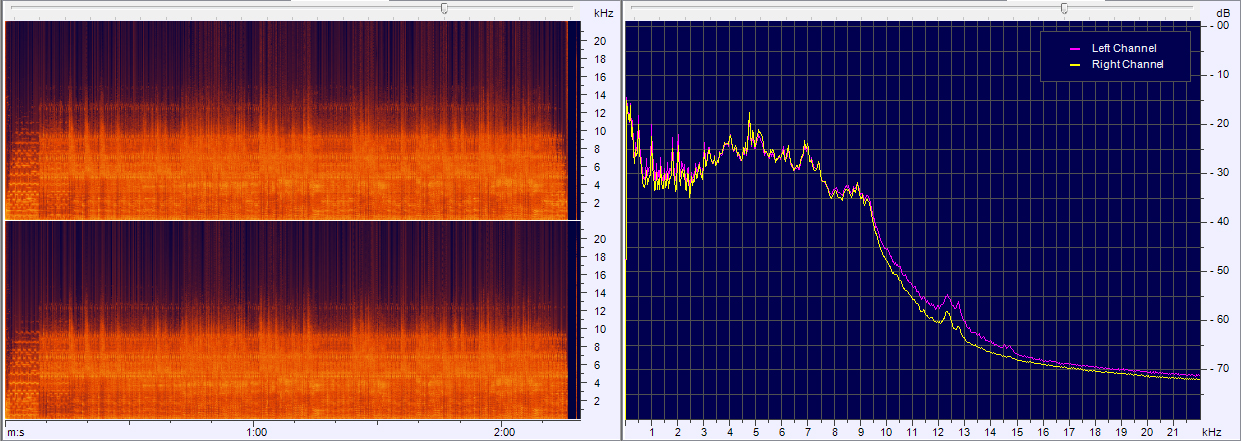
Task: Click the yellow Right Channel legend line
Action: [1076, 64]
